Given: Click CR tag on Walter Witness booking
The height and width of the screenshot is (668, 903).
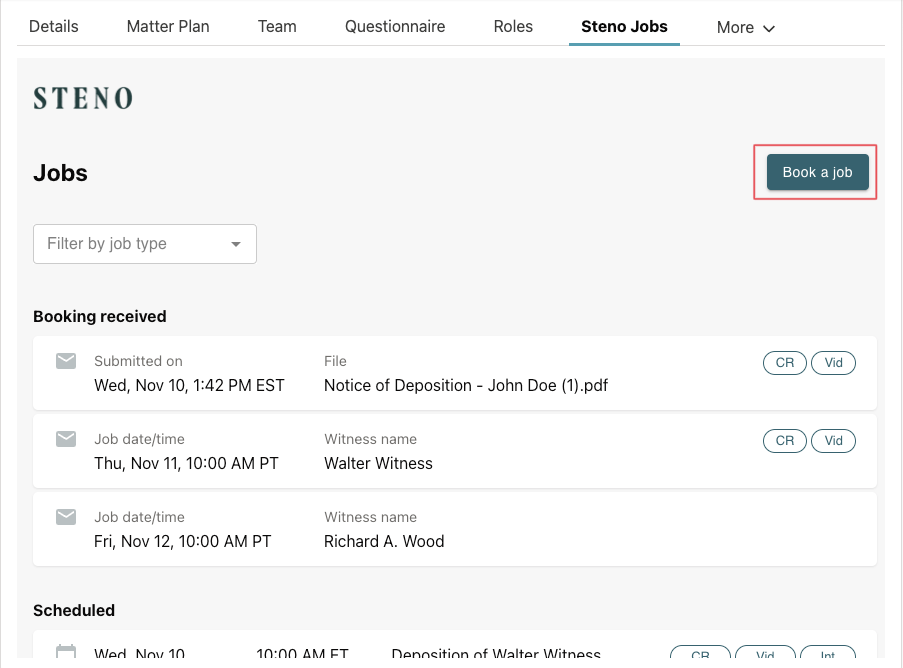Looking at the screenshot, I should click(784, 441).
